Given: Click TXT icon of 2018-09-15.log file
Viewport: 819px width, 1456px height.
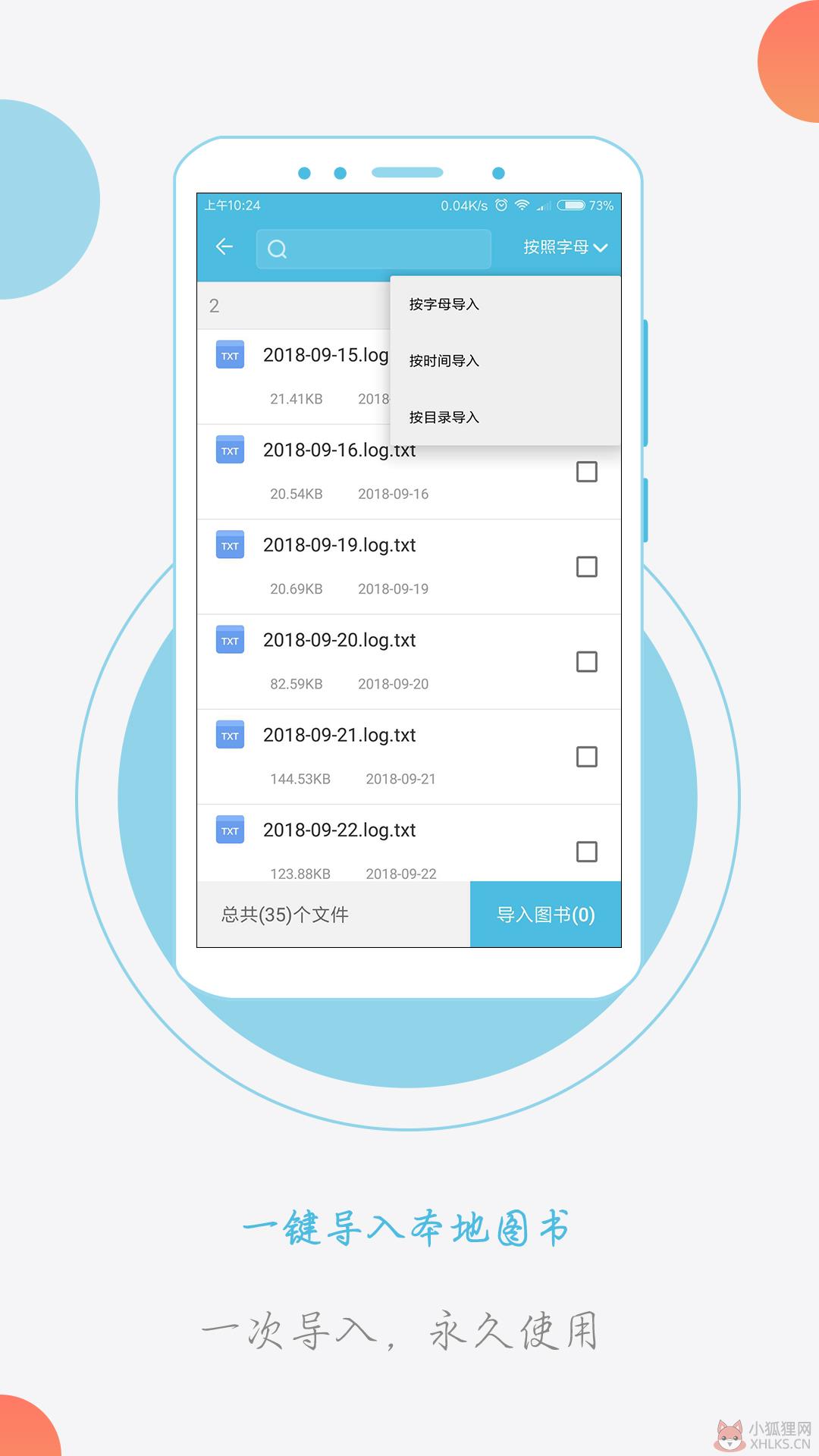Looking at the screenshot, I should tap(230, 354).
